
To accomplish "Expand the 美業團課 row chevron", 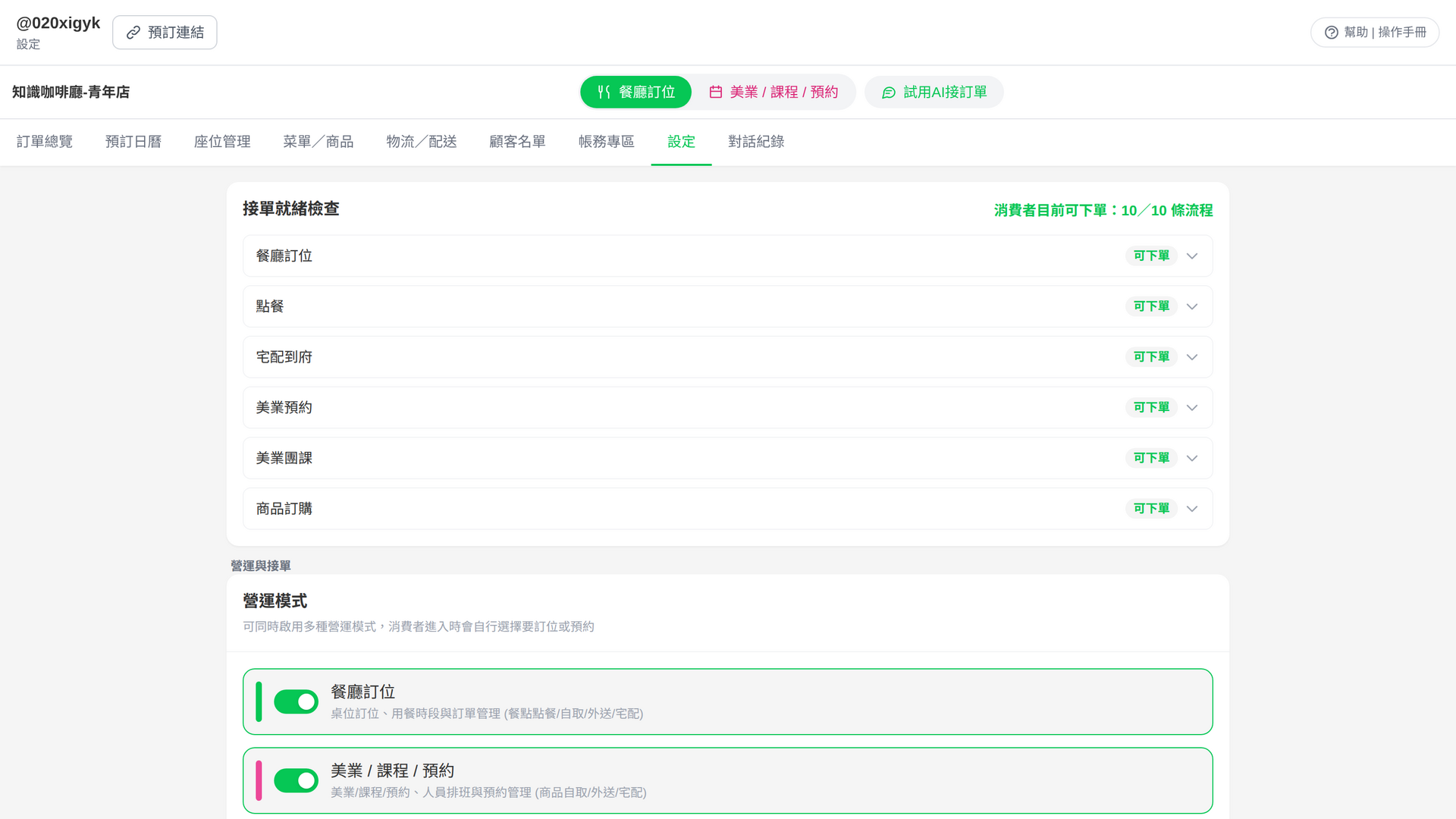I will click(x=1192, y=458).
